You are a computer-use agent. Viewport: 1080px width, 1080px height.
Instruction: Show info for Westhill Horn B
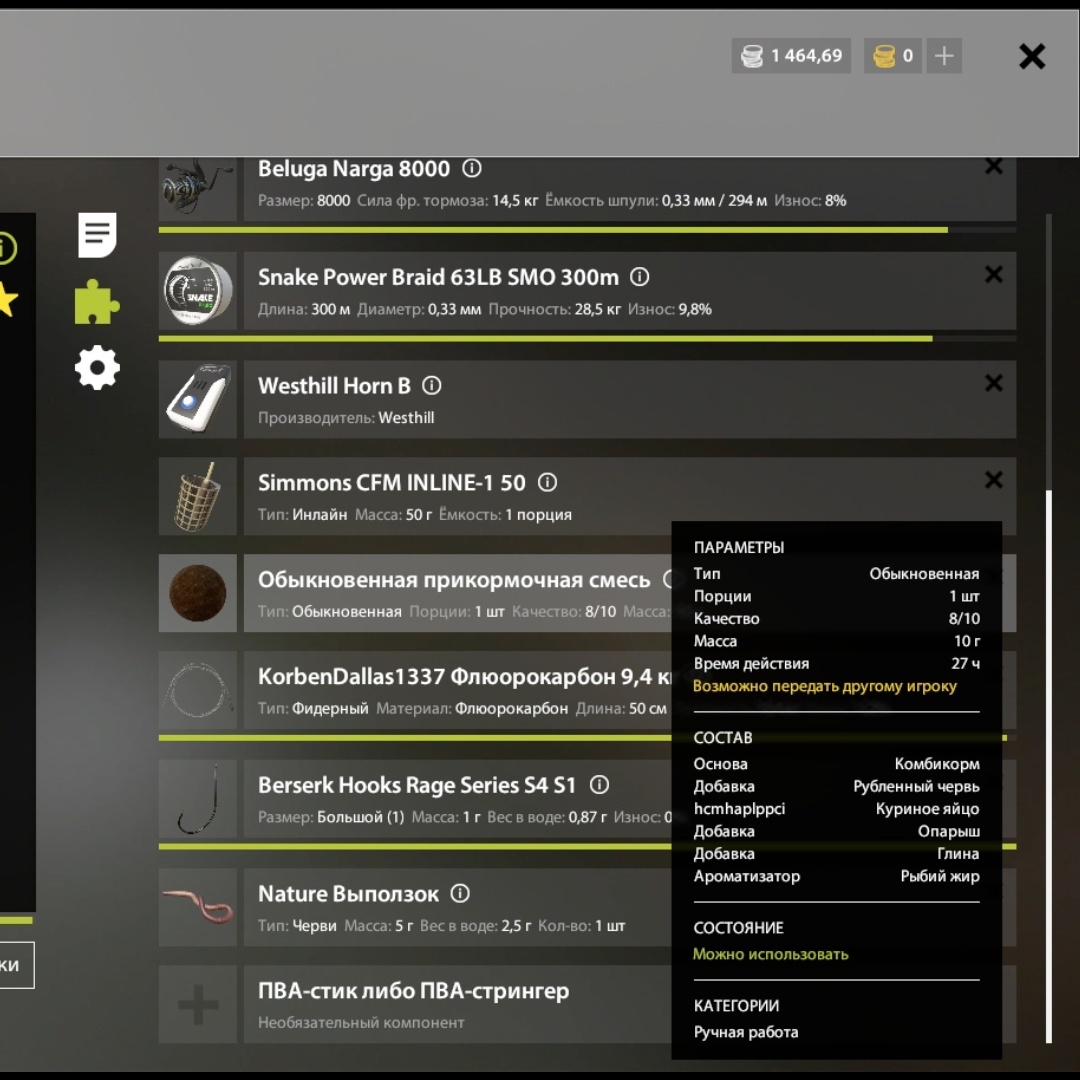(x=432, y=386)
